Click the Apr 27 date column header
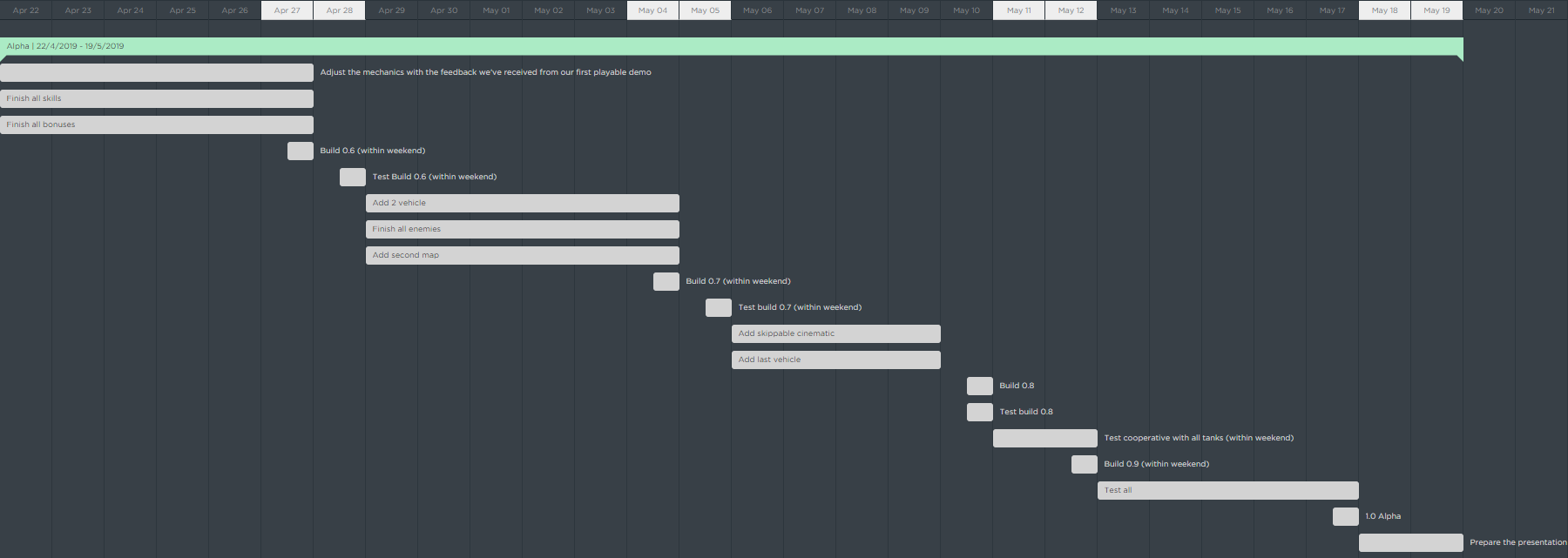This screenshot has width=1568, height=558. (287, 10)
